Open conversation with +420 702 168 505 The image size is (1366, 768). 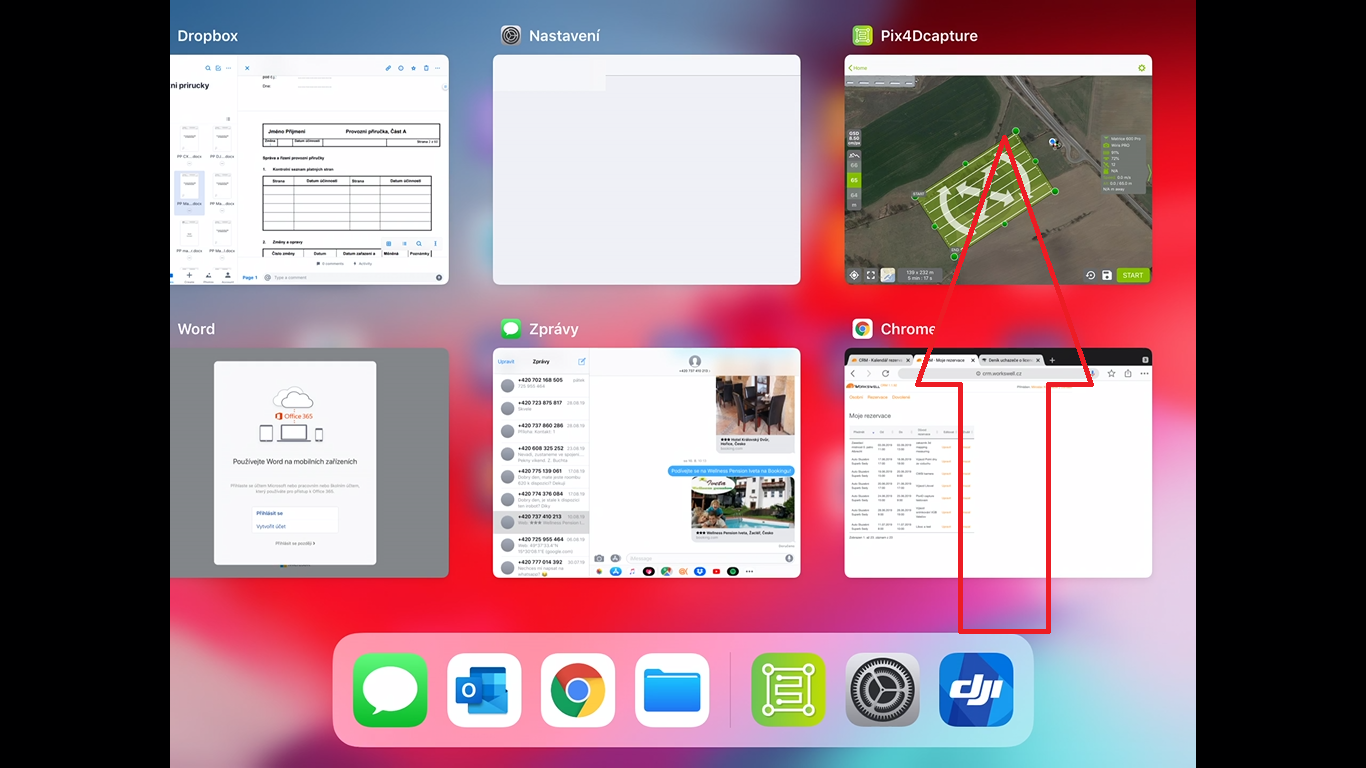point(541,384)
